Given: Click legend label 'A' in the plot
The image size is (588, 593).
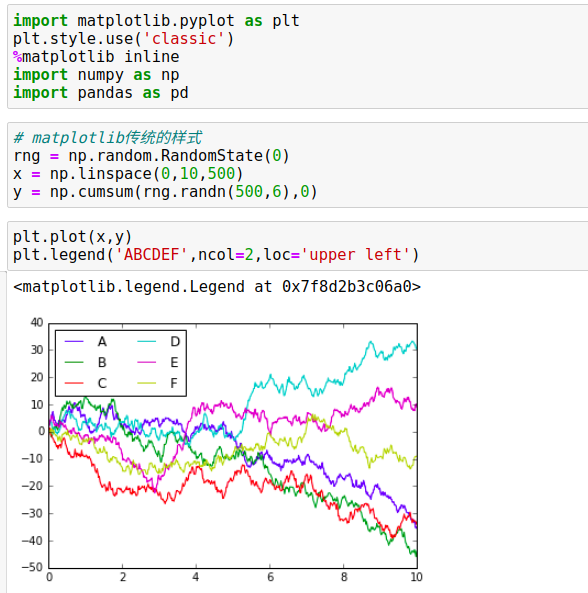Looking at the screenshot, I should (102, 342).
